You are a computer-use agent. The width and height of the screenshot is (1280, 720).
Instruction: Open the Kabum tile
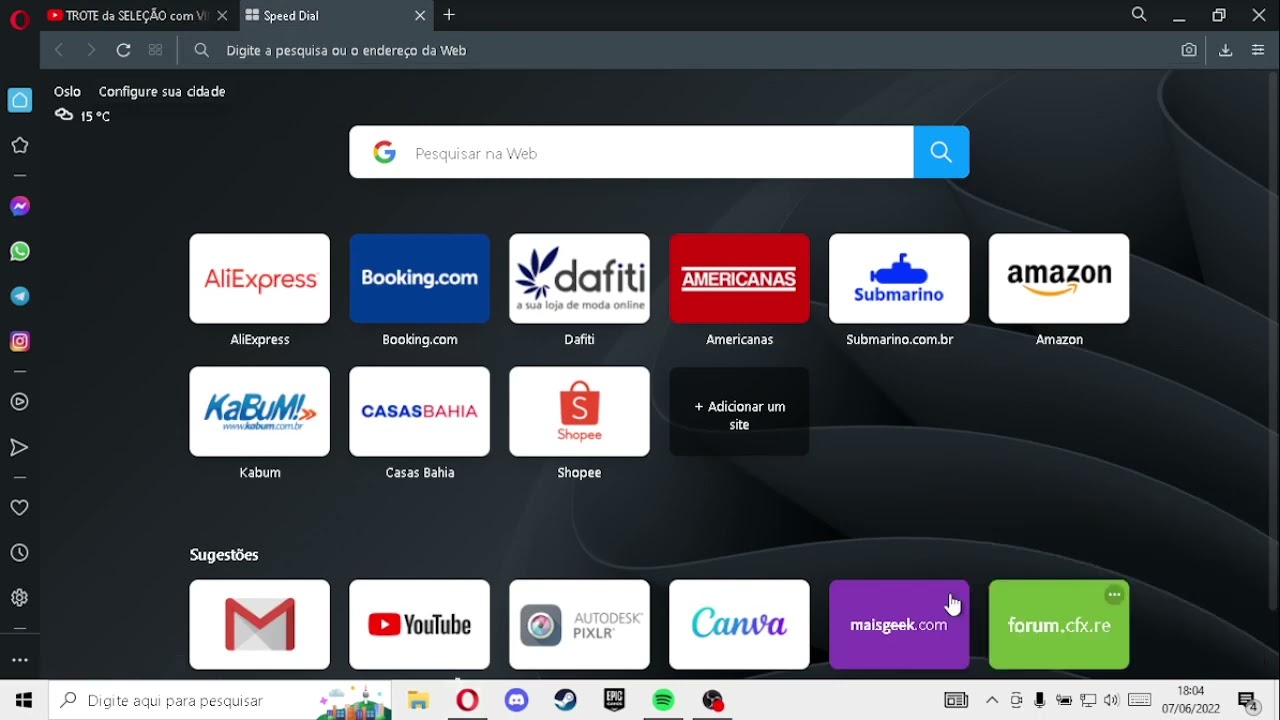(x=260, y=411)
